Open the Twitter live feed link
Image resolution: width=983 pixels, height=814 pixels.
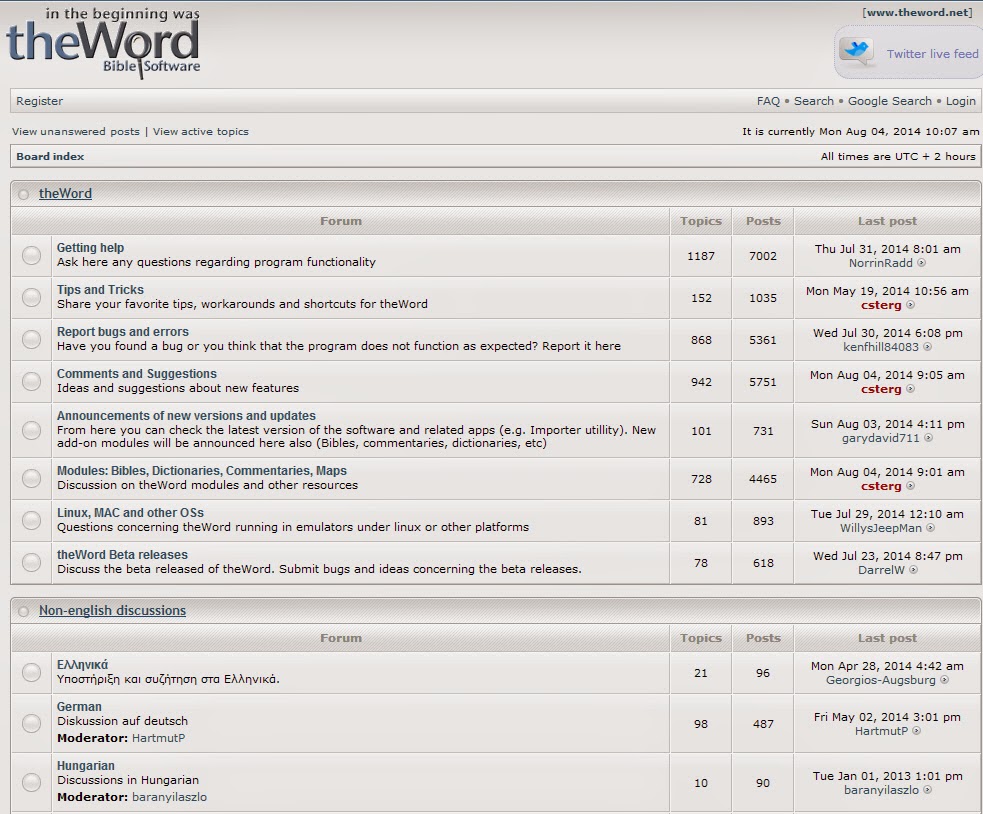(x=932, y=54)
